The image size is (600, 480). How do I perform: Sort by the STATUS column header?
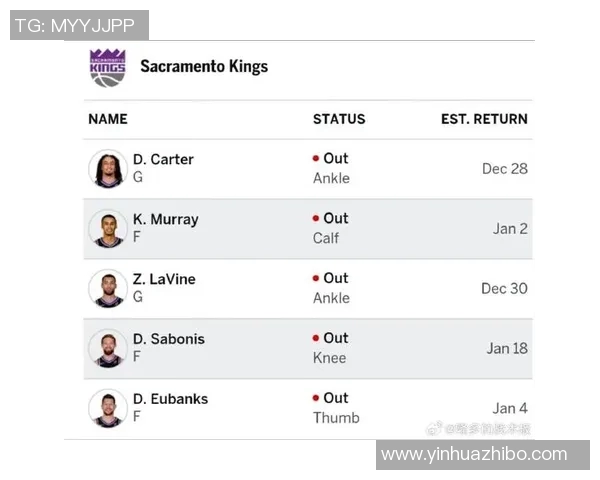(x=339, y=119)
